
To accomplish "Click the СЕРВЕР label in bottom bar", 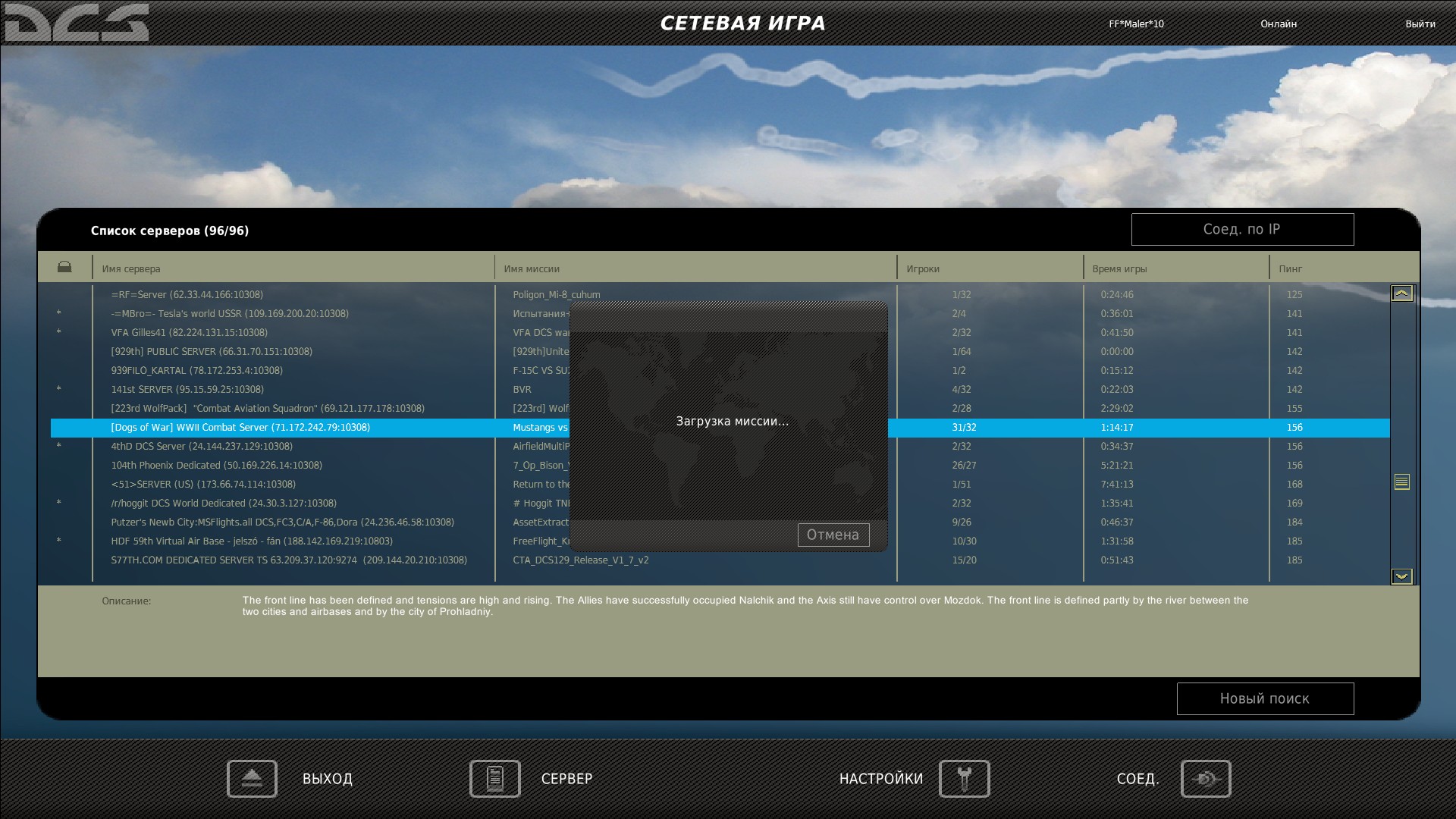I will [567, 779].
